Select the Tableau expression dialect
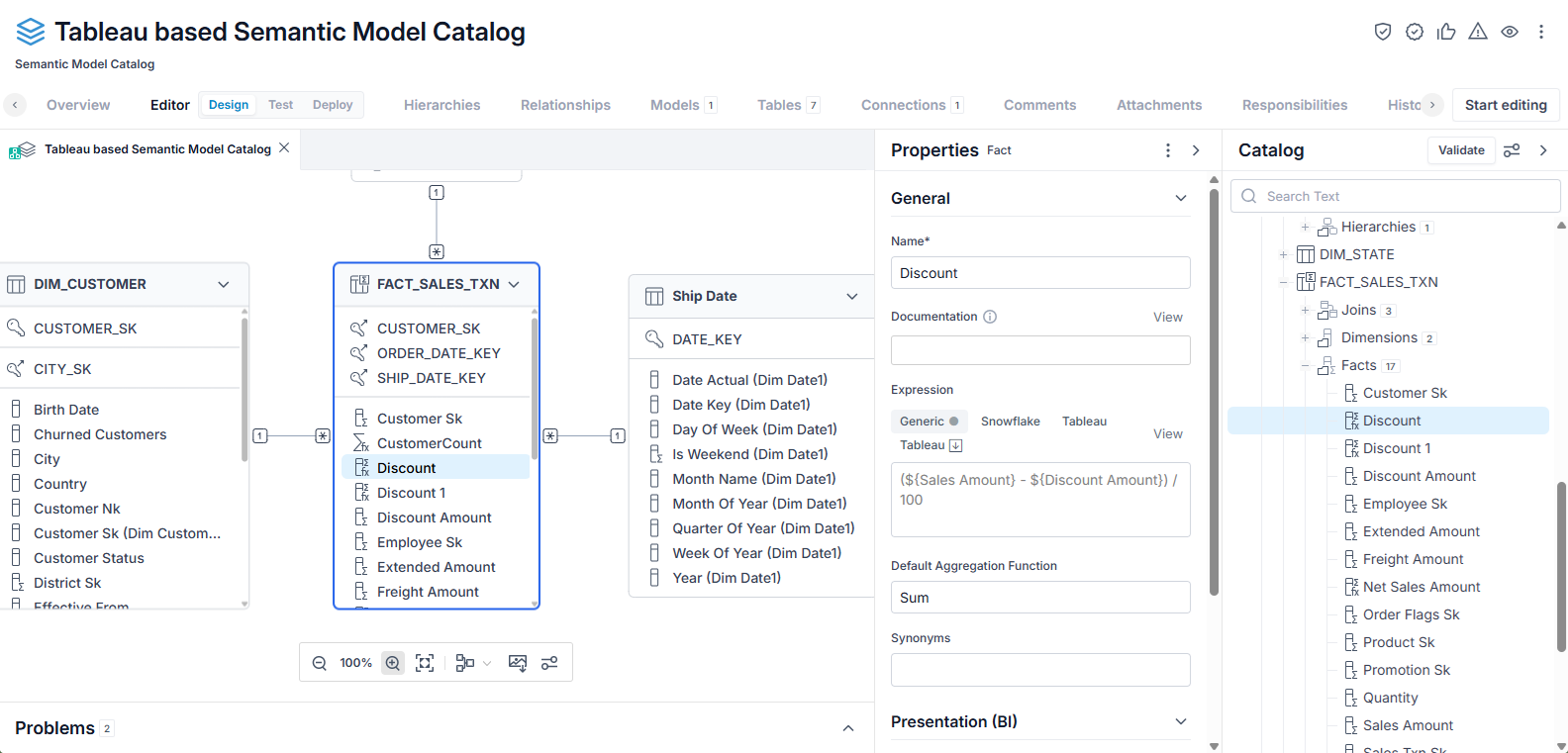 pos(1085,422)
